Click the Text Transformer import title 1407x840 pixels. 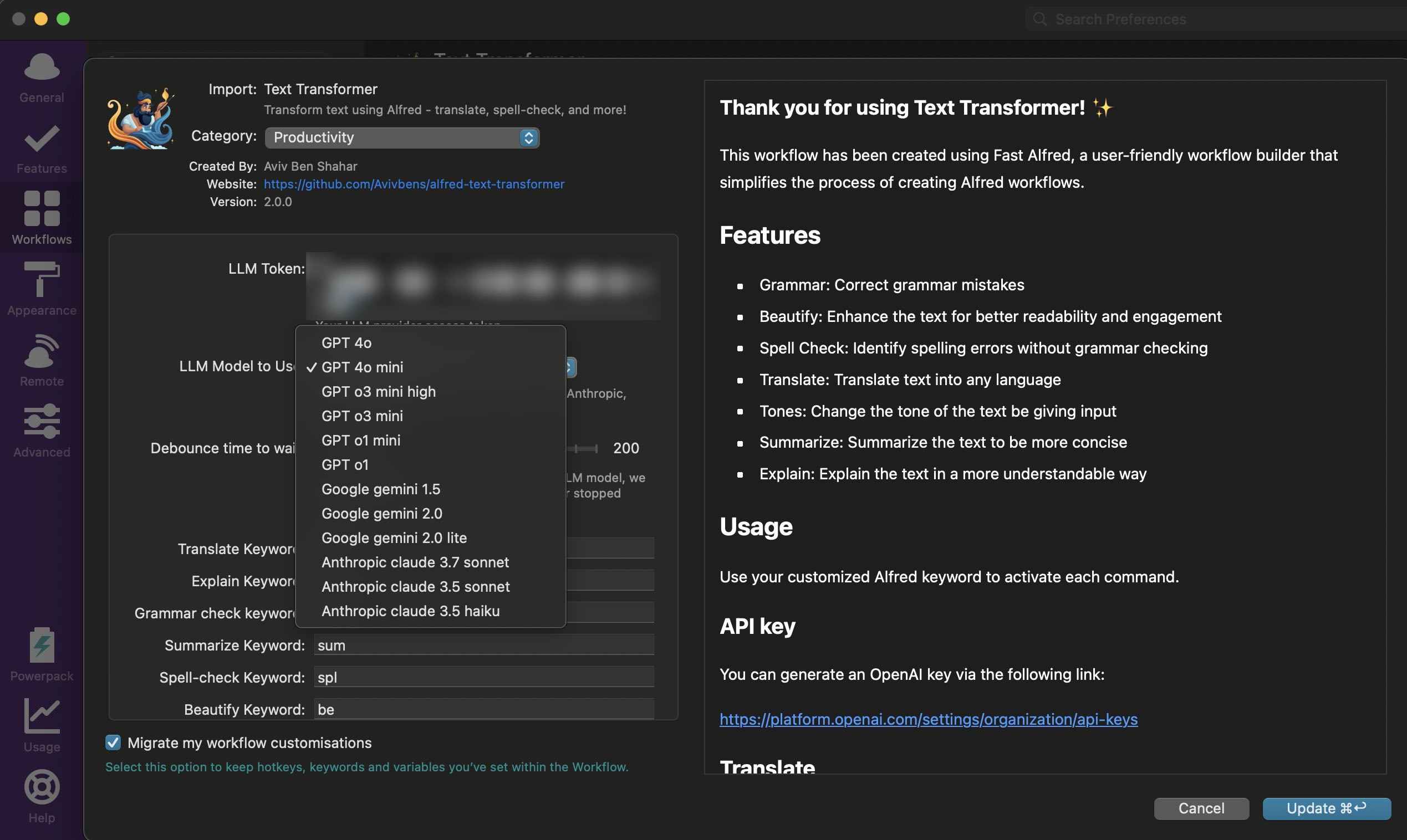[x=320, y=89]
